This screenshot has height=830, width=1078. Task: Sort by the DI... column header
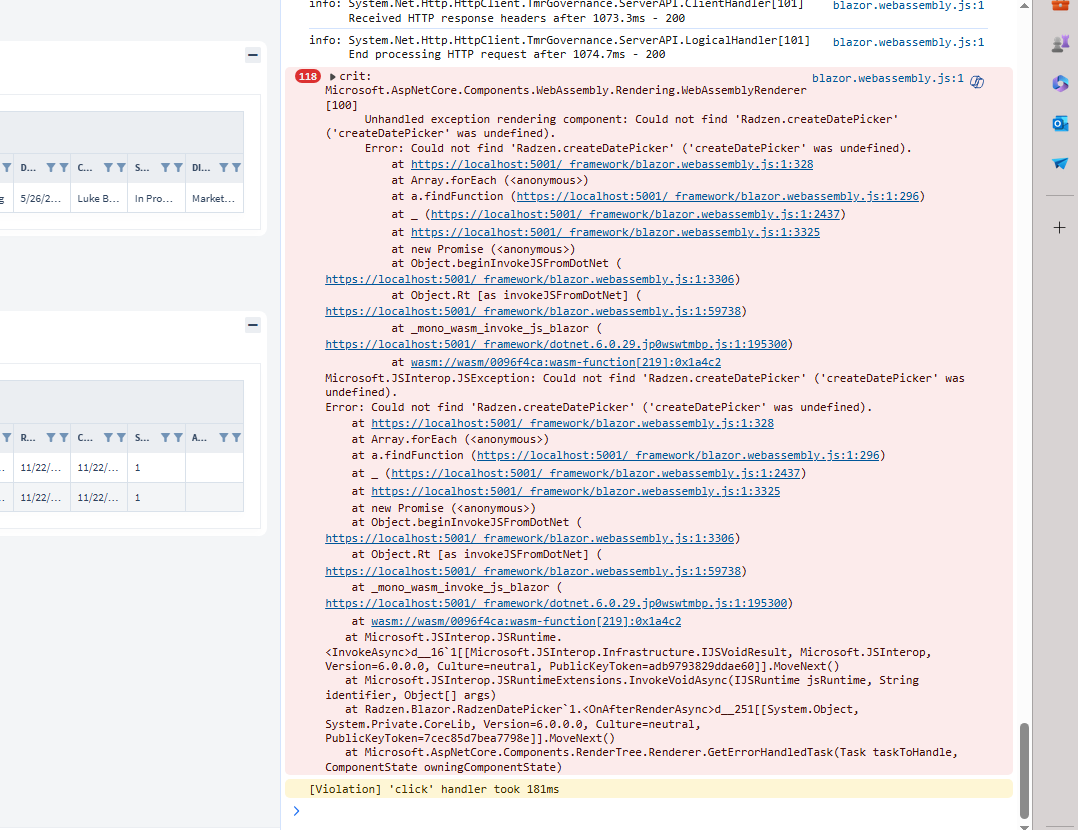coord(201,168)
